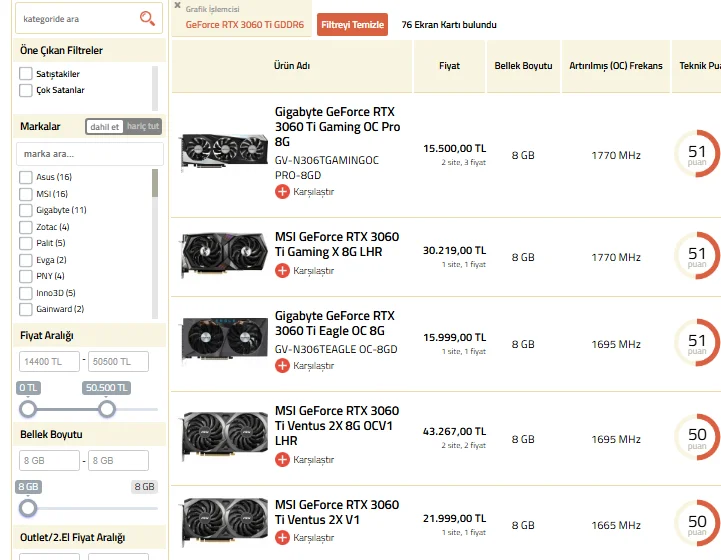Click compare plus icon for Gigabyte Eagle OC 8G
721x560 pixels.
click(x=282, y=365)
